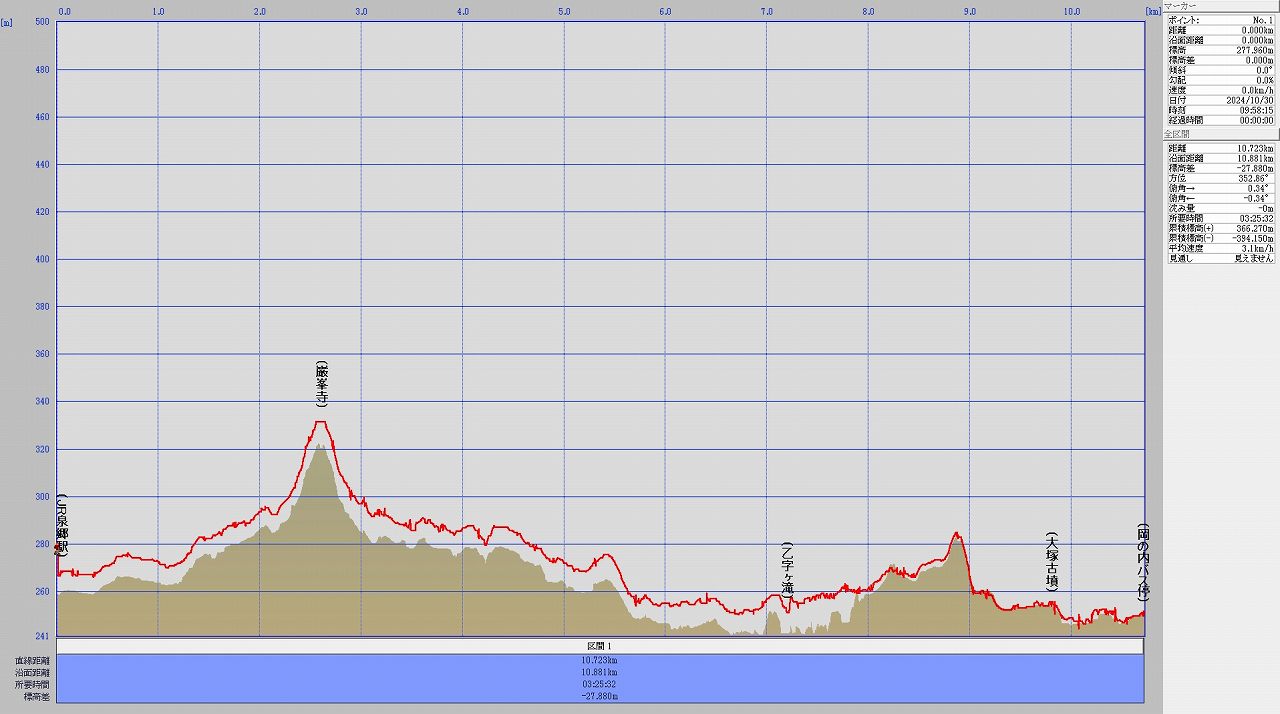Select the 区間 1 section header bar

[x=599, y=647]
